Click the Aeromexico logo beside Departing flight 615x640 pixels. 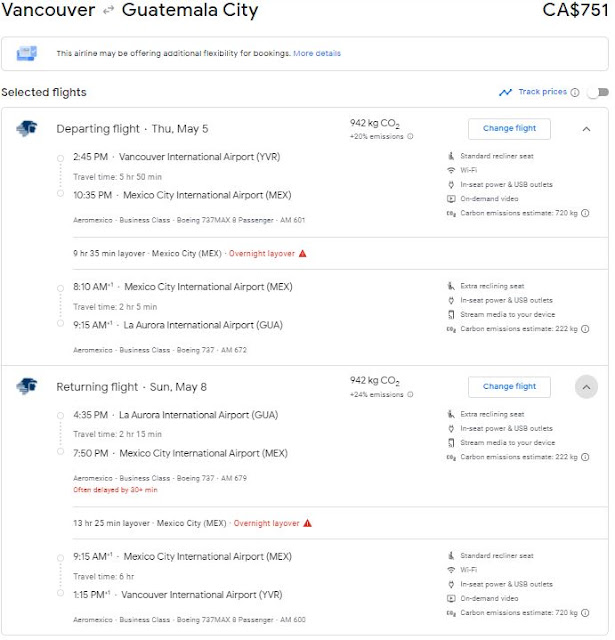27,129
